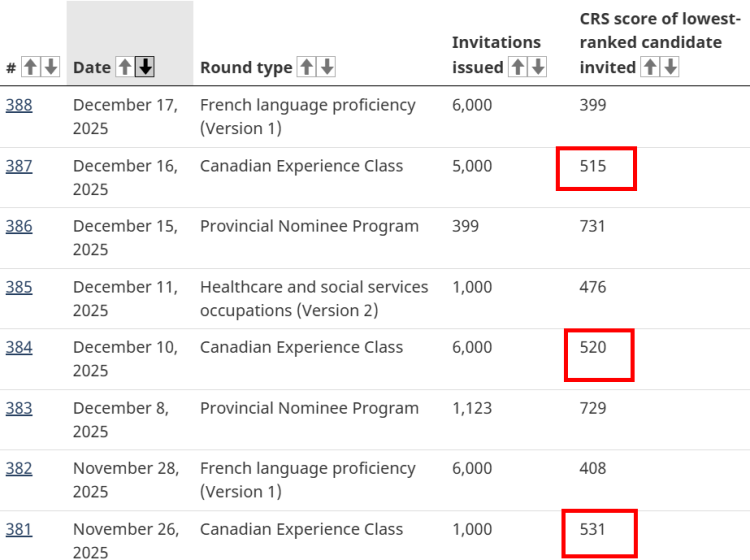Open draw round 382 link
The width and height of the screenshot is (750, 560).
pos(19,468)
